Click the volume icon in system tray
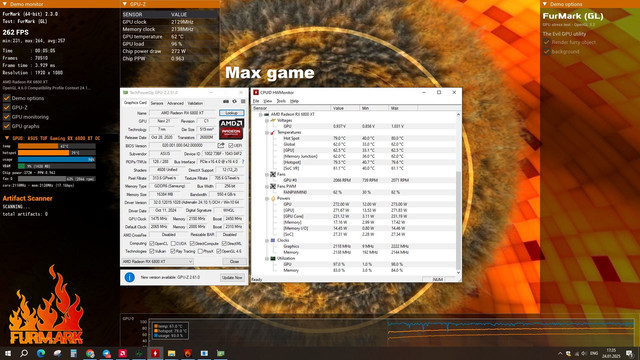Screen dimensions: 640x360 (584, 353)
